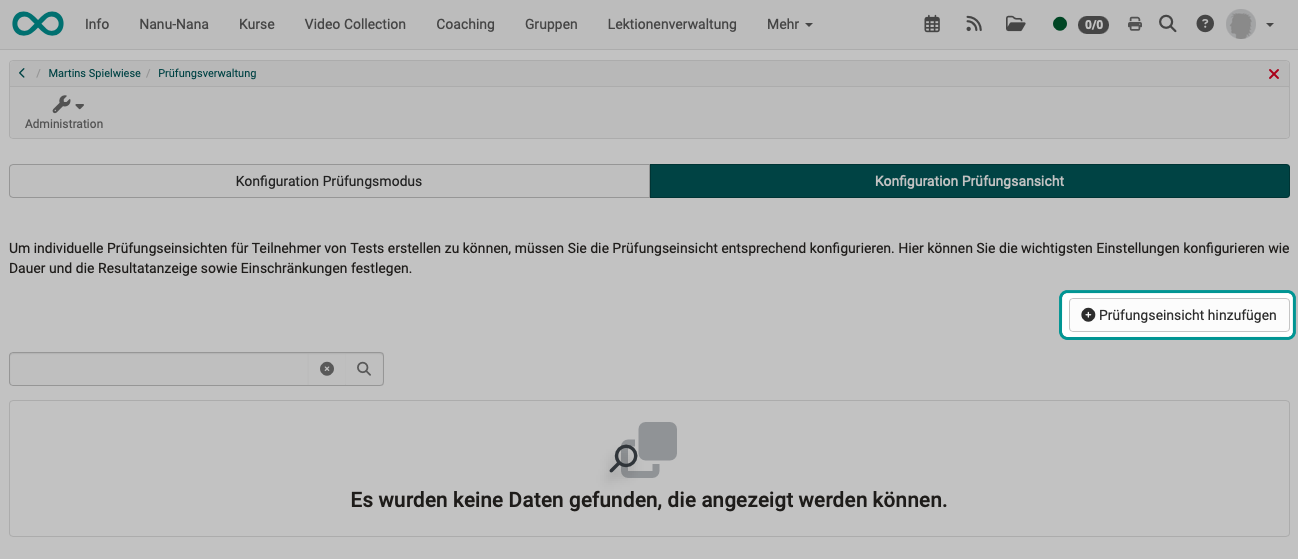Open search via the top bar magnifier
Viewport: 1298px width, 559px height.
coord(1167,24)
